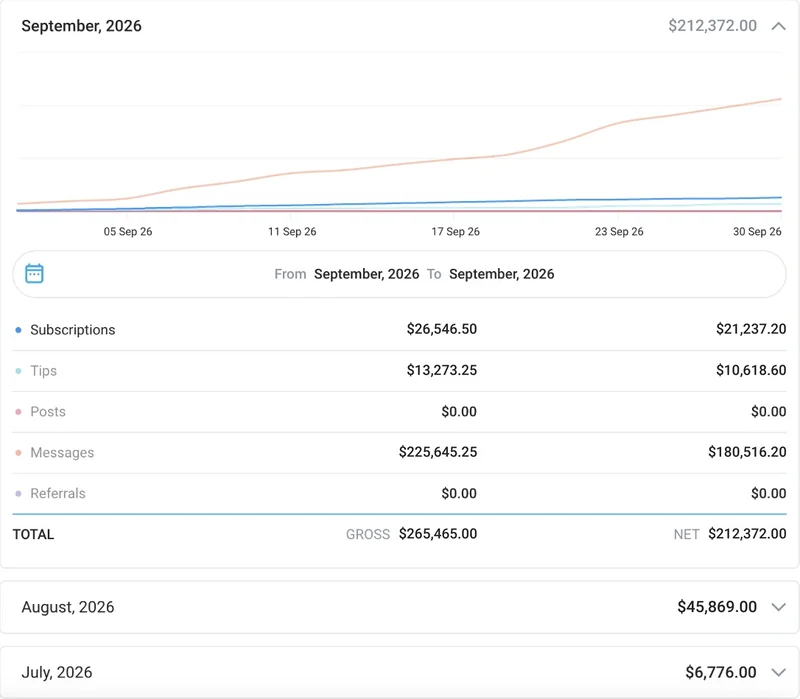
Task: Click the August, 2026 row title
Action: [x=68, y=607]
